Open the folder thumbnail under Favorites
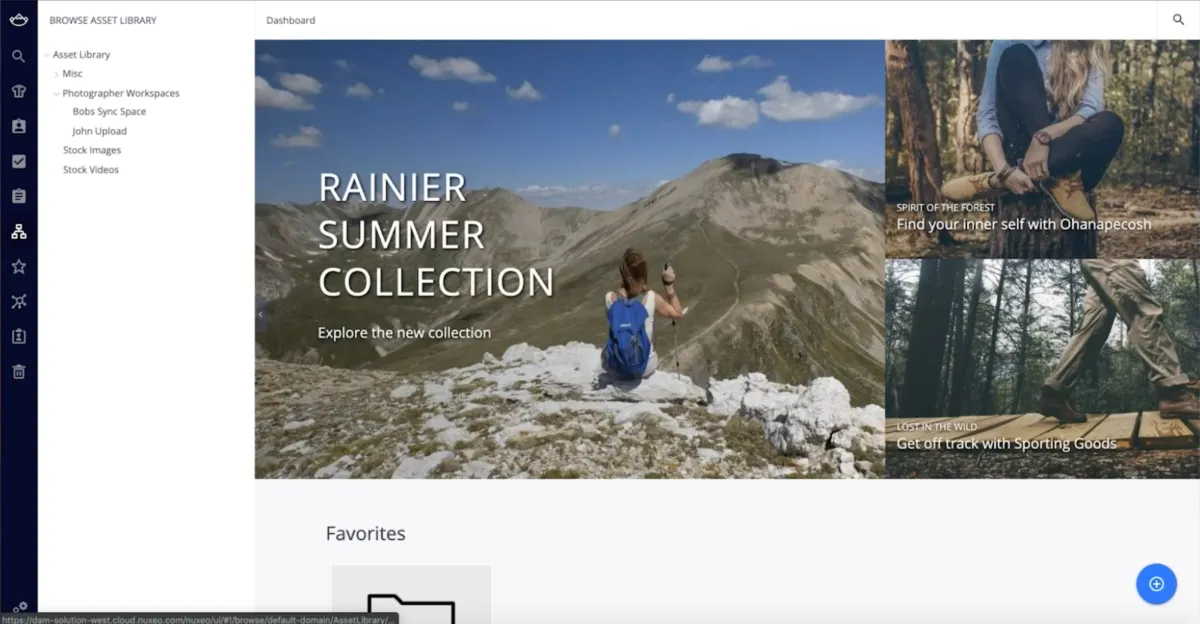 pos(411,595)
